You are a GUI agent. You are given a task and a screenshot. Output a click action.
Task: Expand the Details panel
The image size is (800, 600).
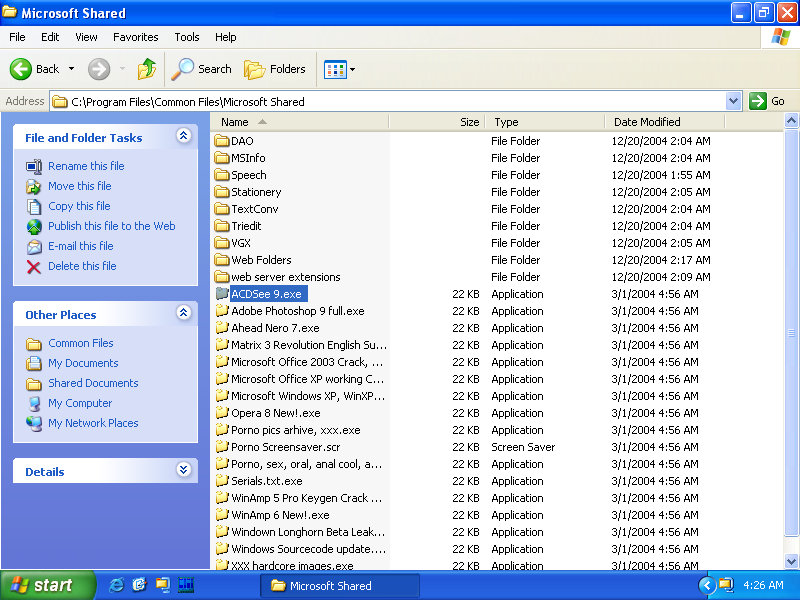[184, 470]
